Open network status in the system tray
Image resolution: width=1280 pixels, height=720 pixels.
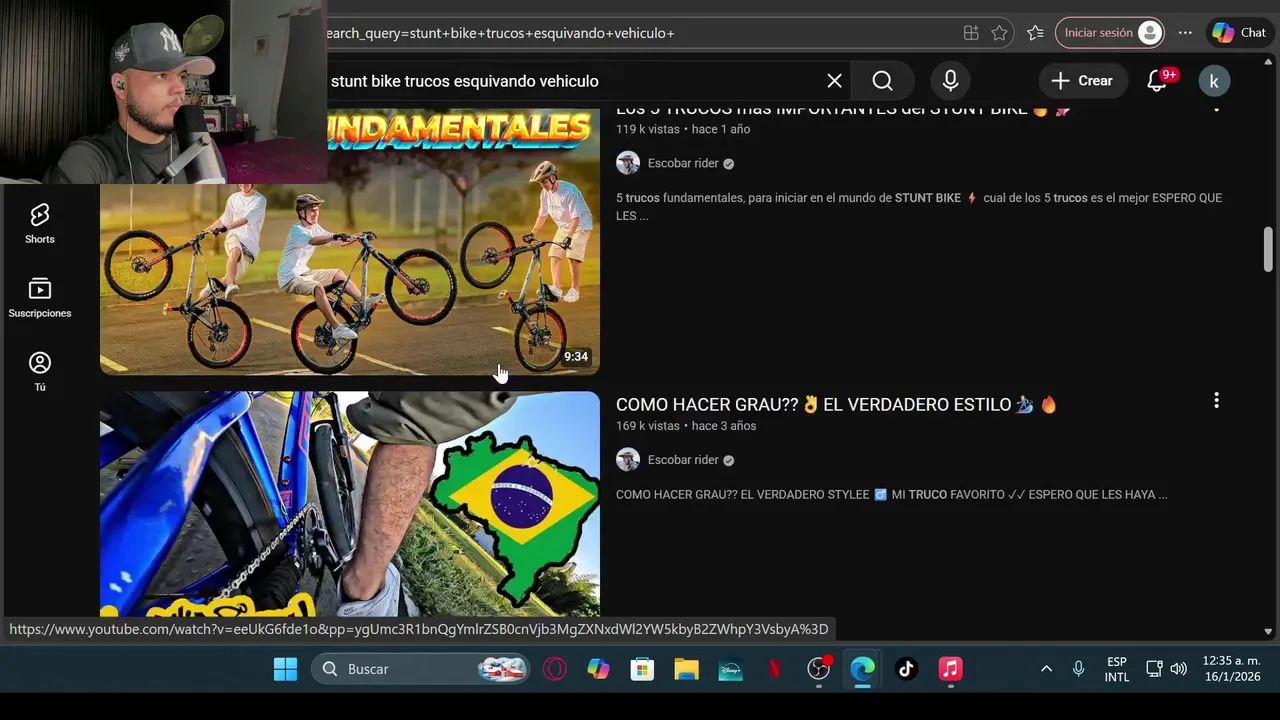tap(1153, 669)
